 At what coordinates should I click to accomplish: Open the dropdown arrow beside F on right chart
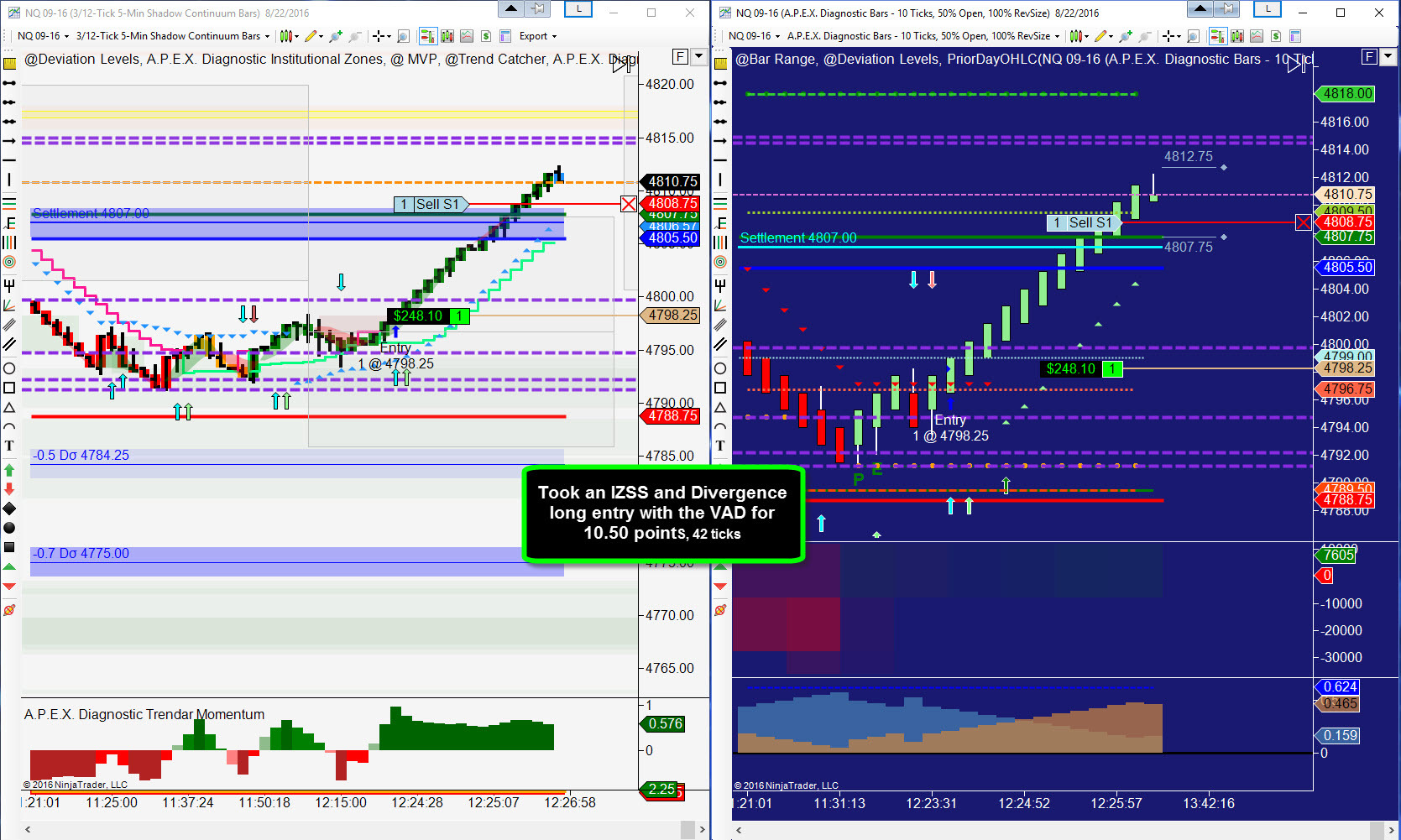pyautogui.click(x=1388, y=57)
